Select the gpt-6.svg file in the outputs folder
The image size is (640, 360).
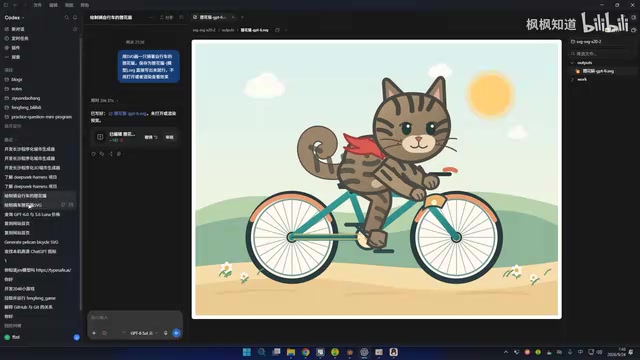(x=598, y=71)
